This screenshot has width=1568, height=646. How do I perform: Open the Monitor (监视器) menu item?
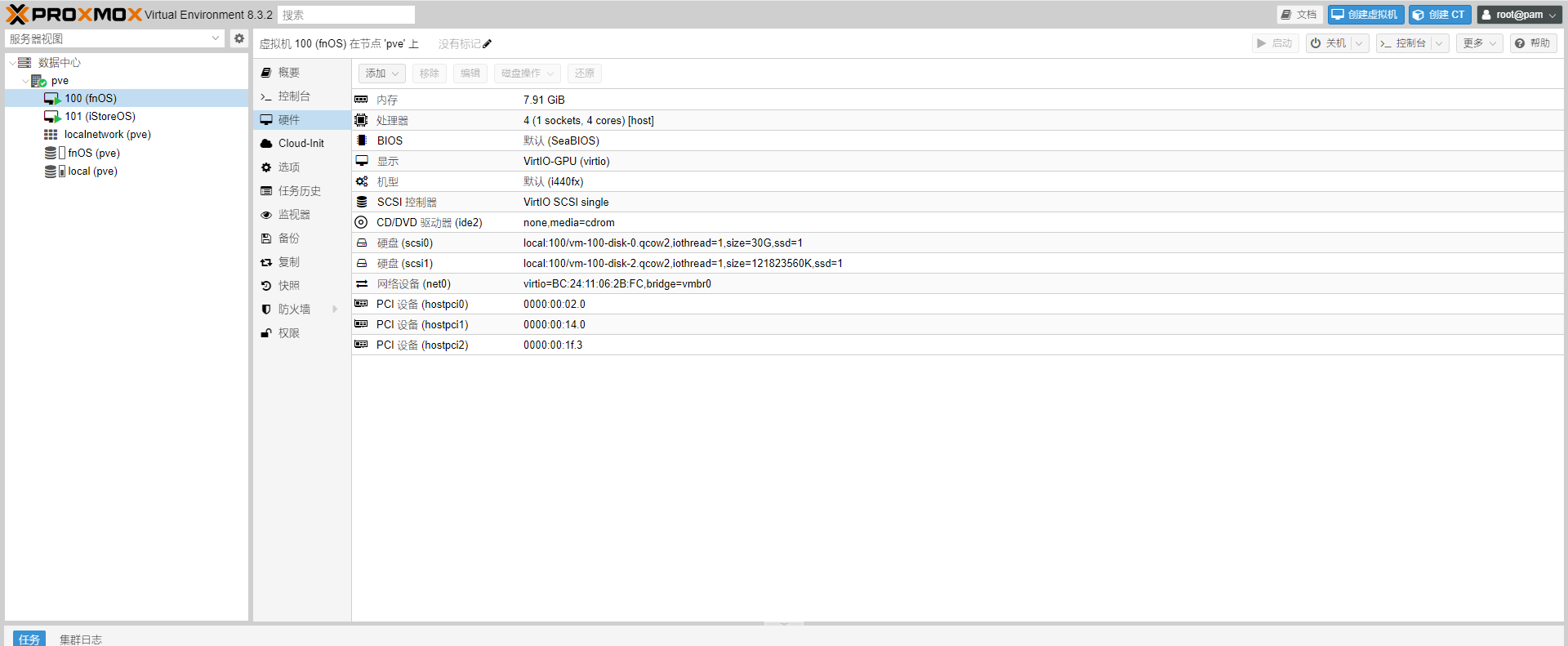pos(302,215)
